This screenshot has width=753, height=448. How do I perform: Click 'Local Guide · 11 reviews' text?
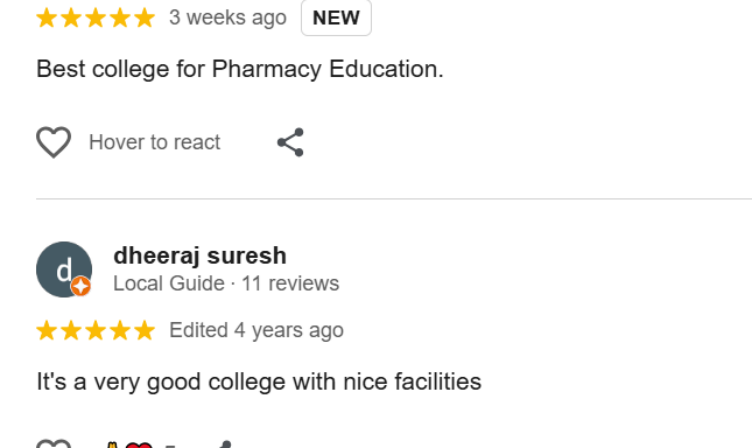(226, 283)
